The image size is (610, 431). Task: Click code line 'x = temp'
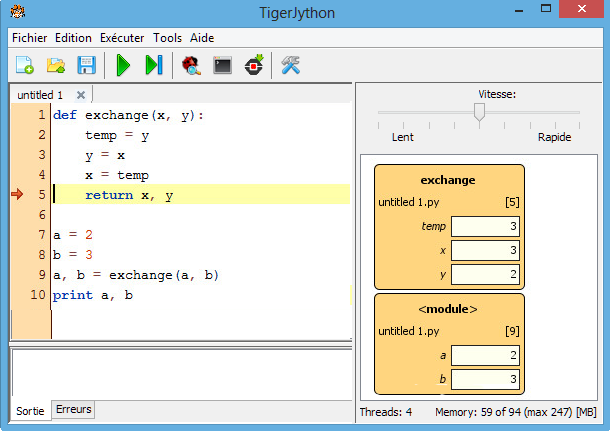click(x=117, y=175)
